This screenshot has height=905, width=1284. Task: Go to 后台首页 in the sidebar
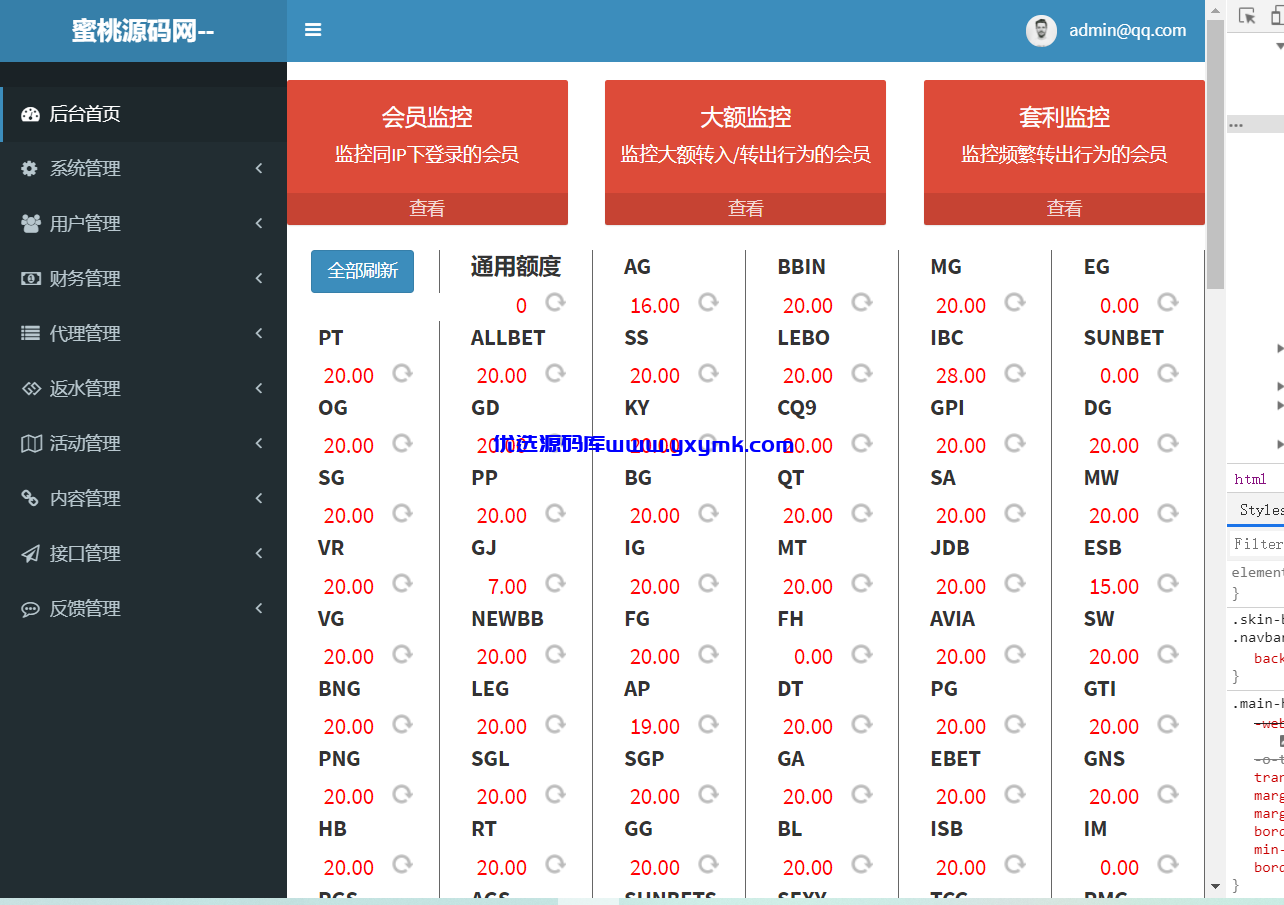[144, 114]
